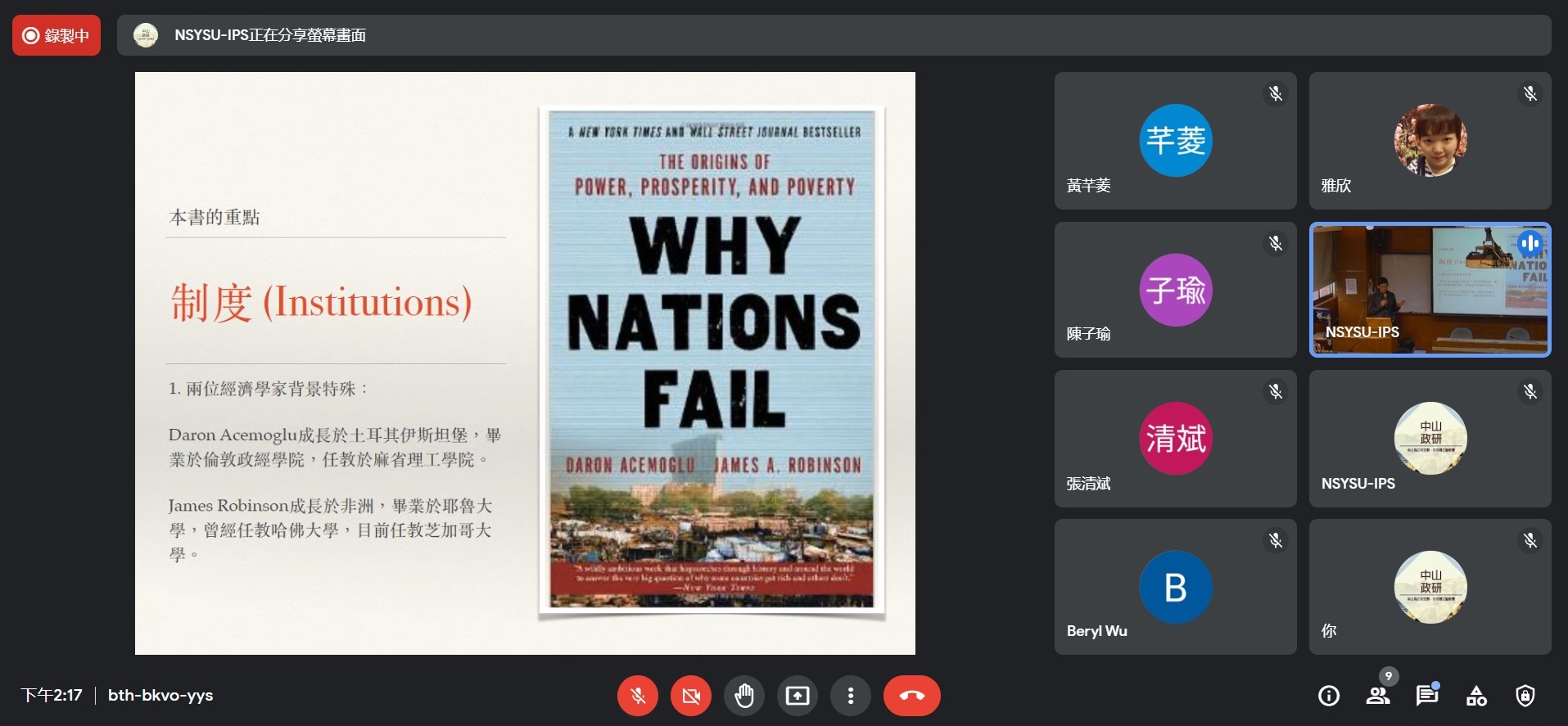Open the activities shapes icon
Screen dimensions: 1568x726
pos(1476,696)
